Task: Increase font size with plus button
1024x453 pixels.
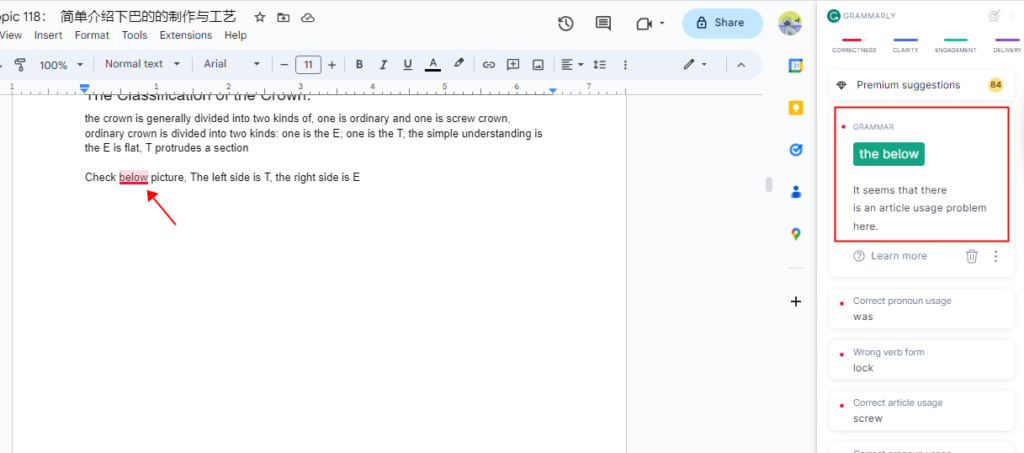Action: (332, 65)
